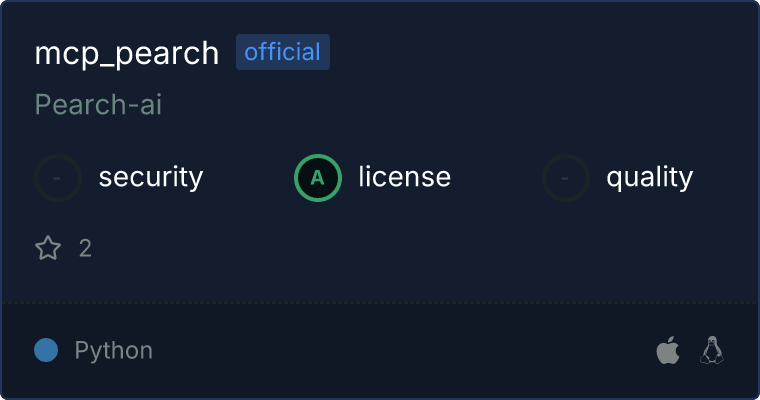Select the quality label text
The image size is (760, 400).
click(x=649, y=177)
